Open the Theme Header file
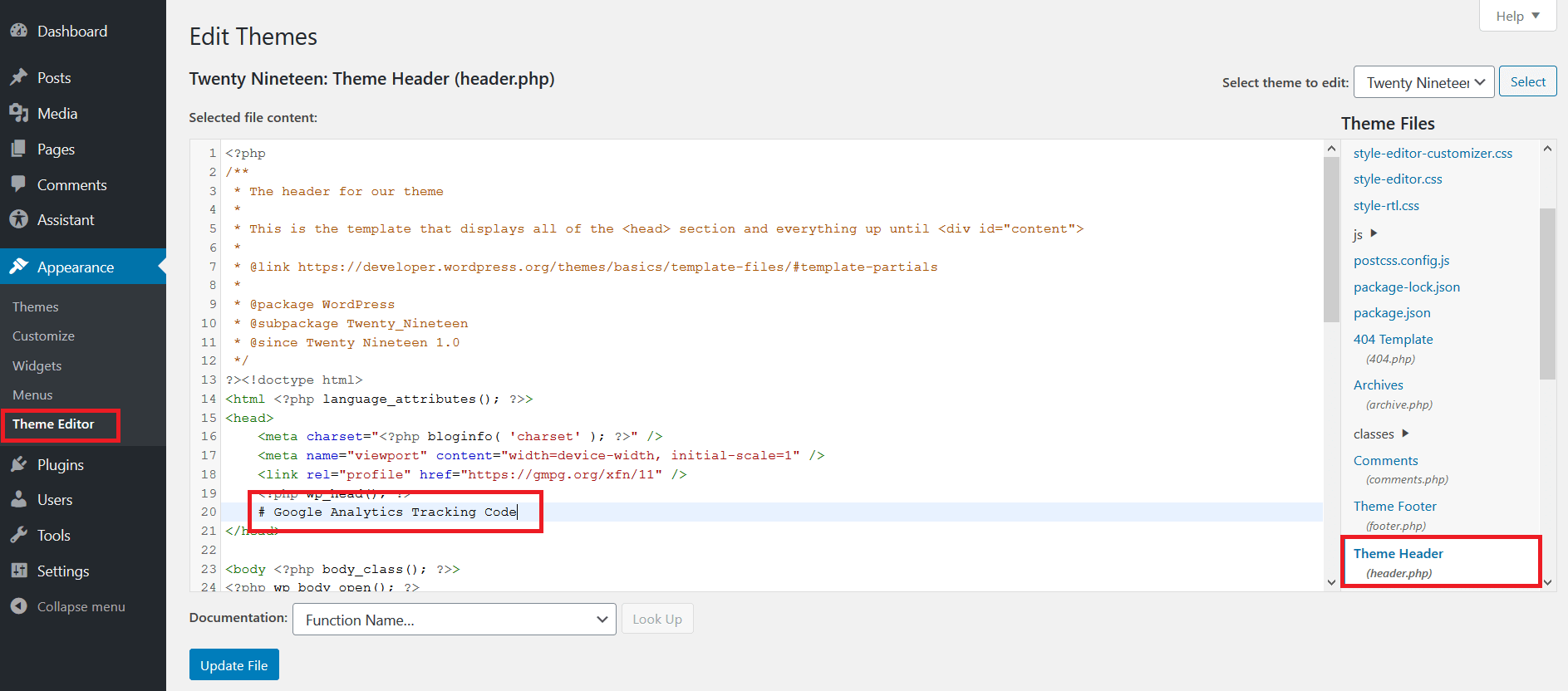 click(1398, 553)
